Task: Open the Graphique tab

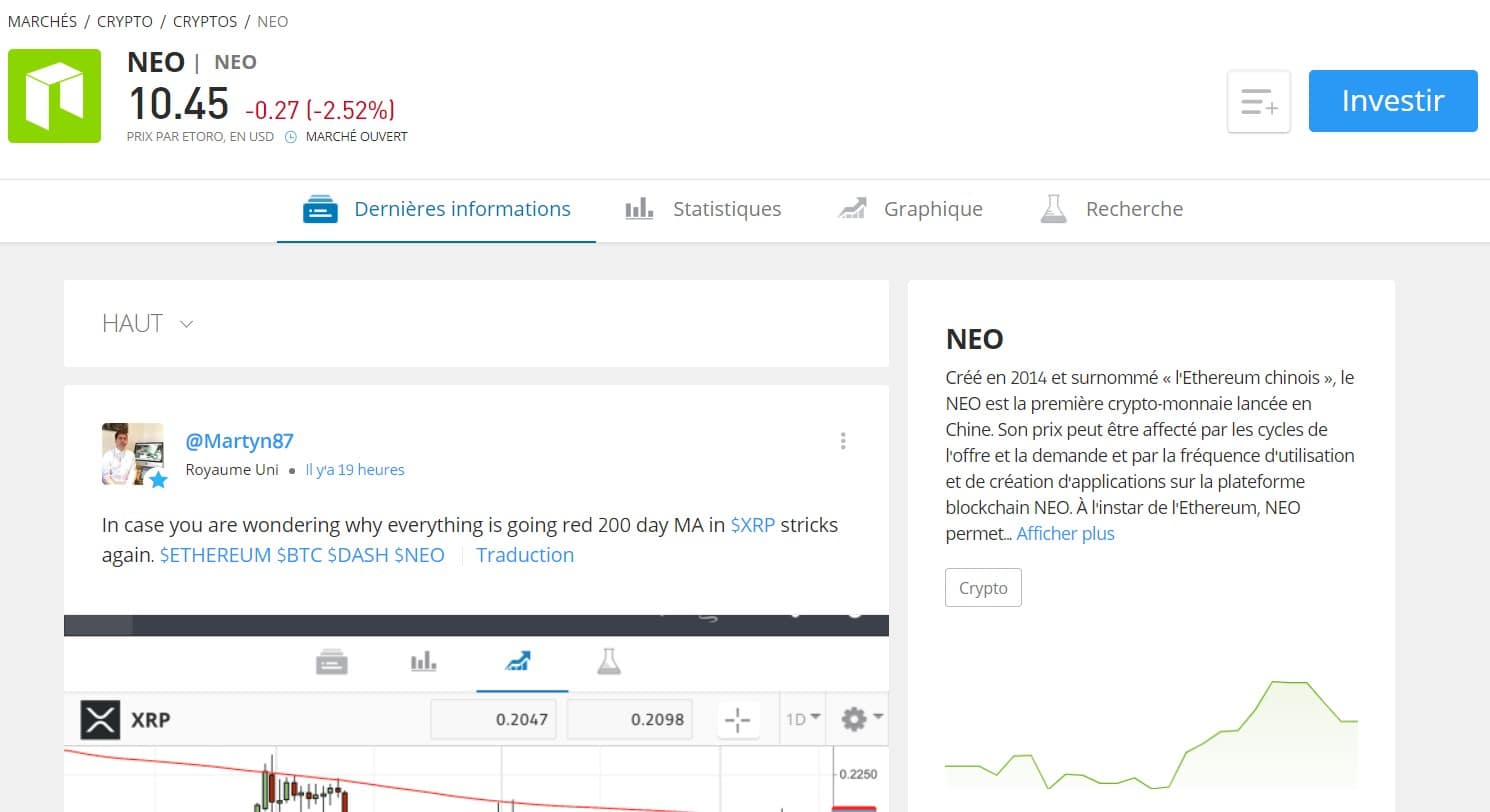Action: [x=910, y=210]
